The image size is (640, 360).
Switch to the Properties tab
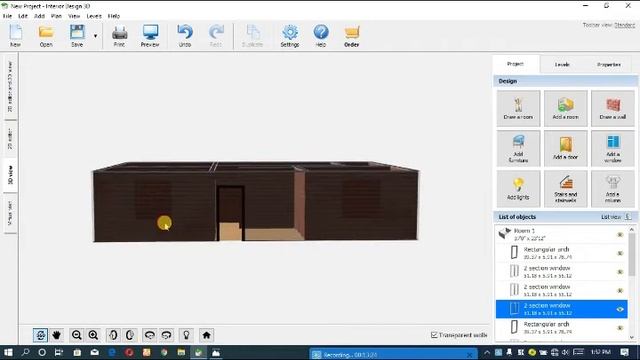pyautogui.click(x=609, y=64)
